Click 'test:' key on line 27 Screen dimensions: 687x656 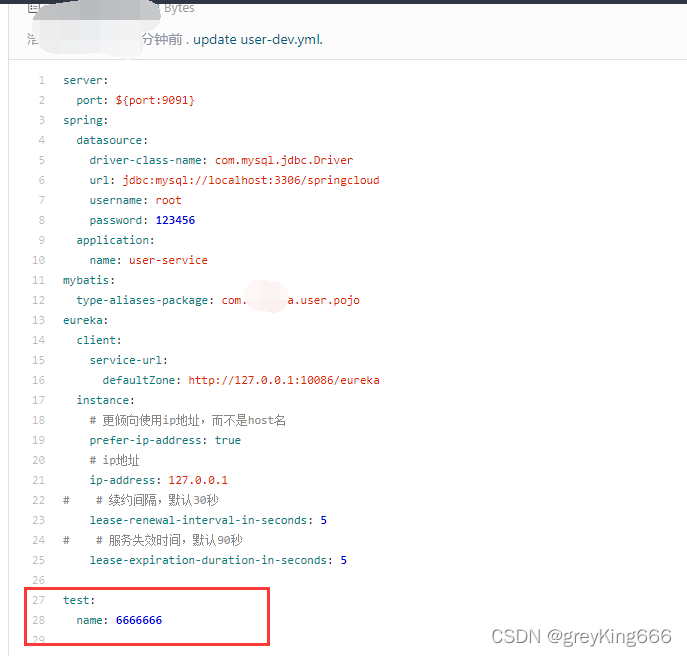(x=79, y=600)
